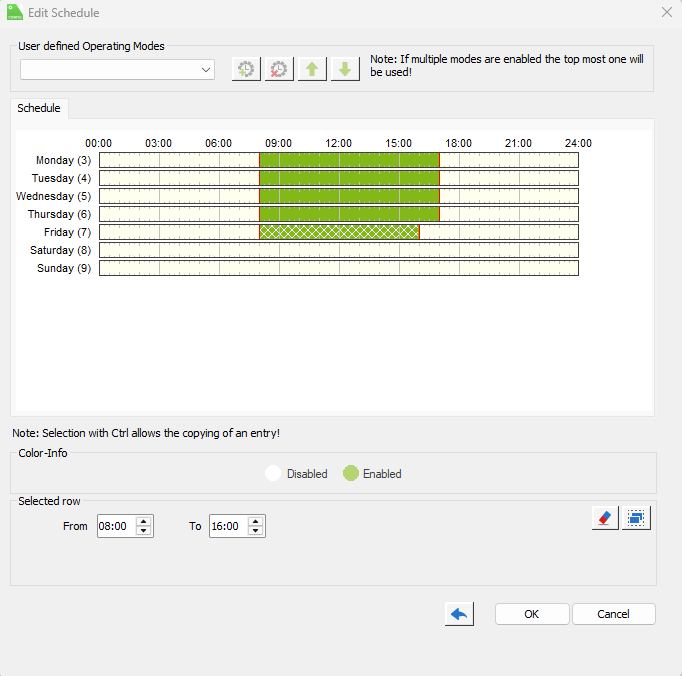The width and height of the screenshot is (682, 676).
Task: Select the Schedule tab
Action: click(x=39, y=108)
